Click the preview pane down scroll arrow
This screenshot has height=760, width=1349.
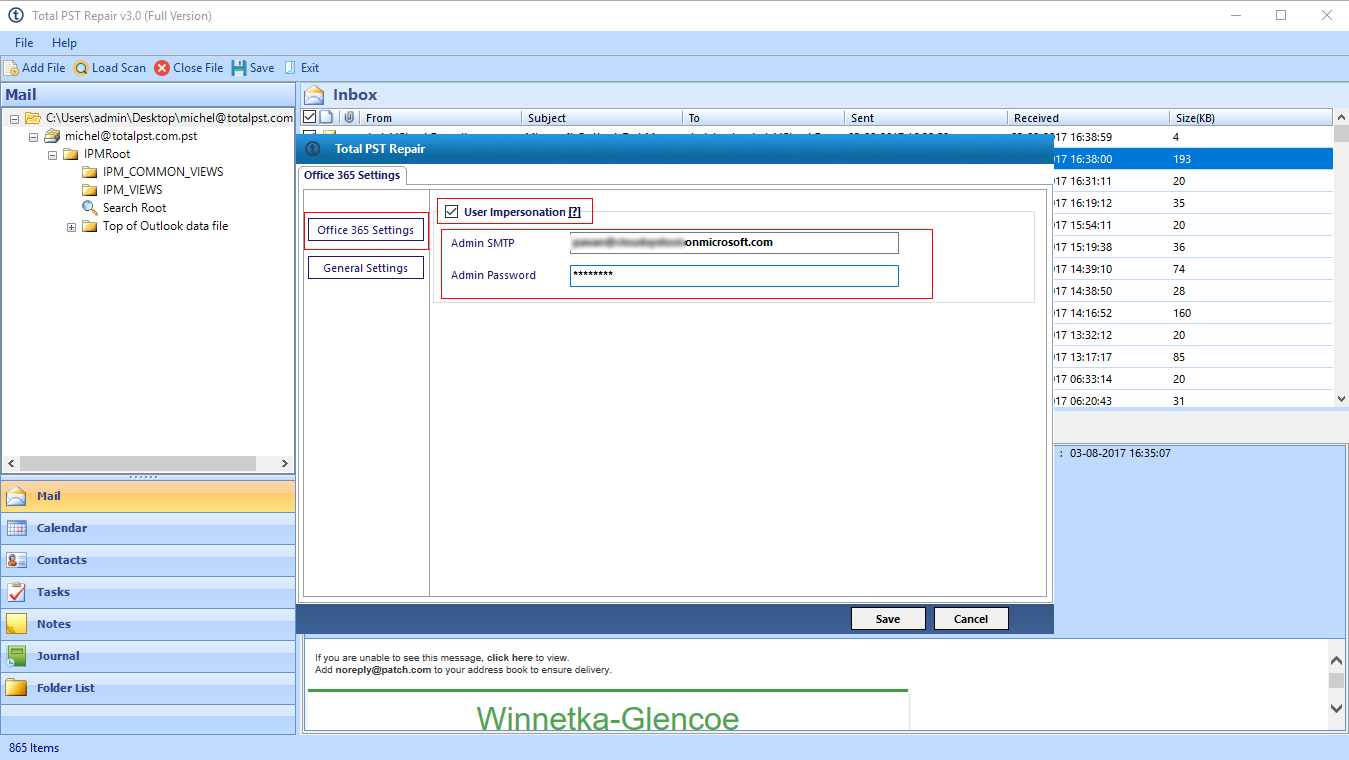coord(1337,708)
